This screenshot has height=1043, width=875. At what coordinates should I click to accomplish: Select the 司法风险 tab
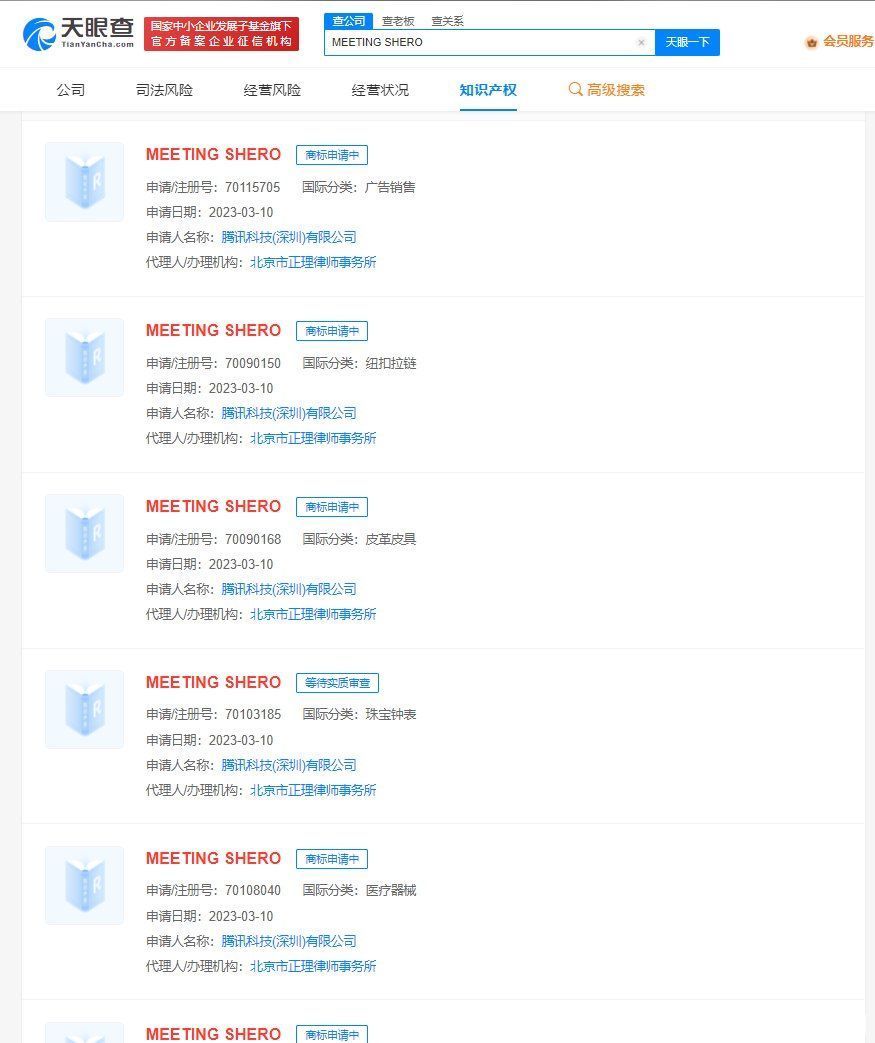pyautogui.click(x=164, y=90)
